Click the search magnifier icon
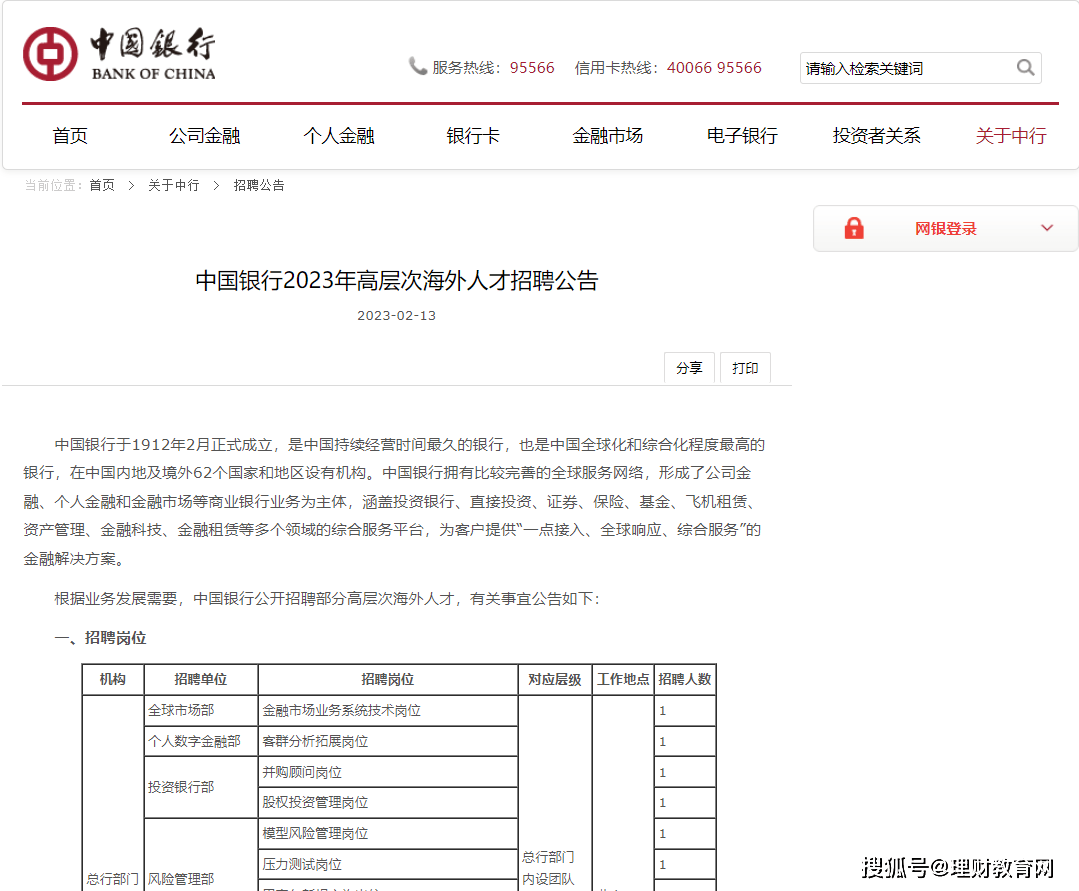The image size is (1079, 891). click(x=1024, y=67)
